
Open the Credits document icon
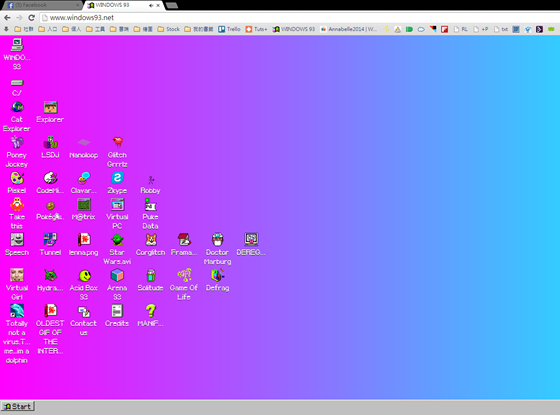pyautogui.click(x=117, y=311)
